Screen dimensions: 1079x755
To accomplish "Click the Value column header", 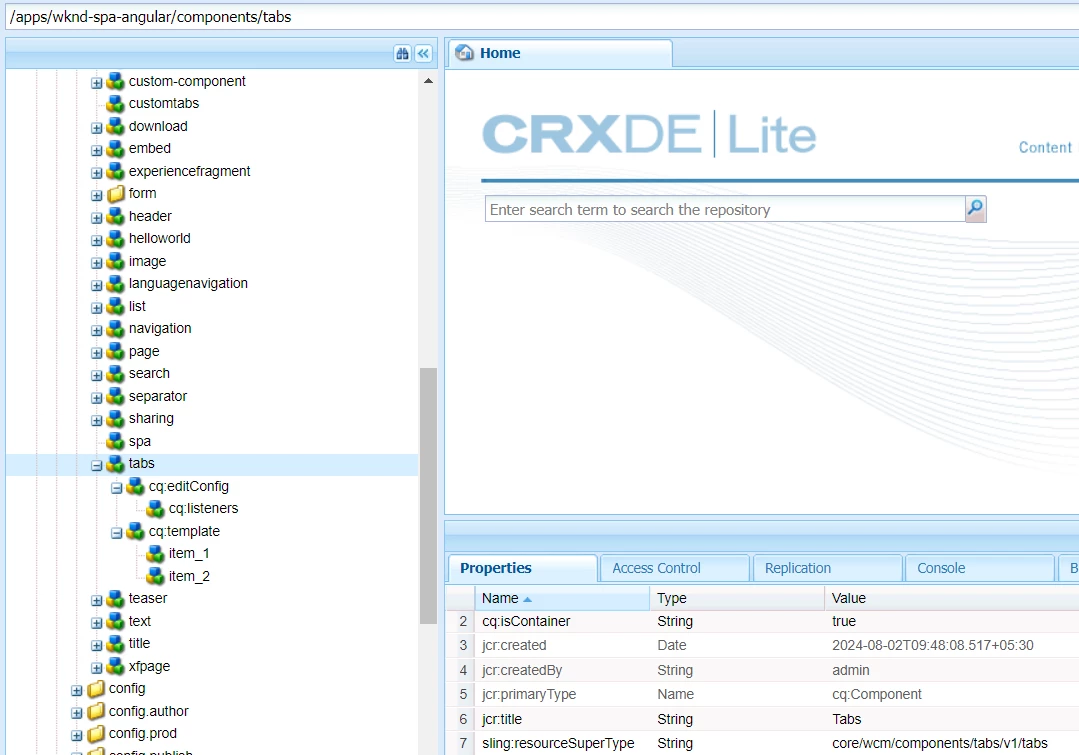I will tap(952, 598).
